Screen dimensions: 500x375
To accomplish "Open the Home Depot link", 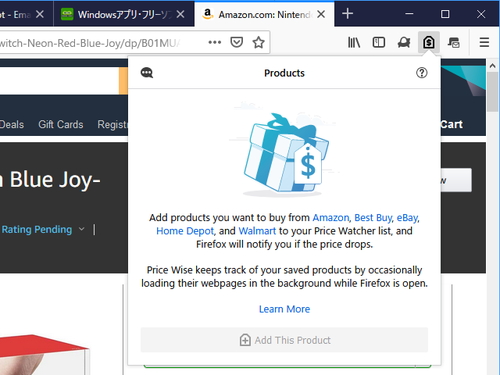I will click(x=185, y=231).
